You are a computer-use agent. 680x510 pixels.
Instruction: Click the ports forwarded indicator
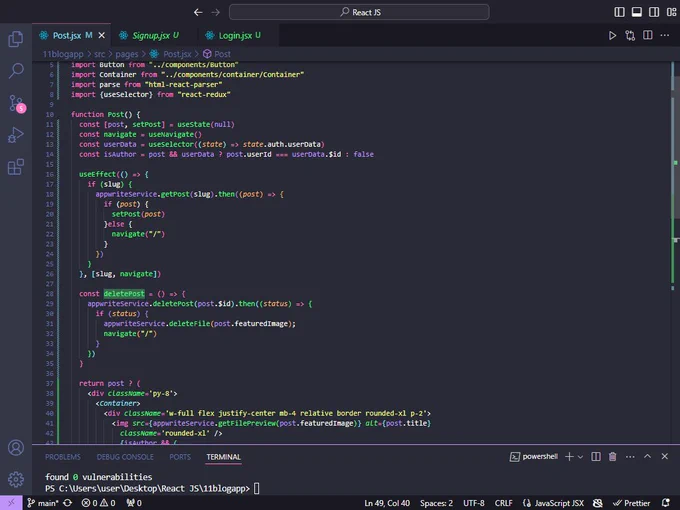pos(134,503)
